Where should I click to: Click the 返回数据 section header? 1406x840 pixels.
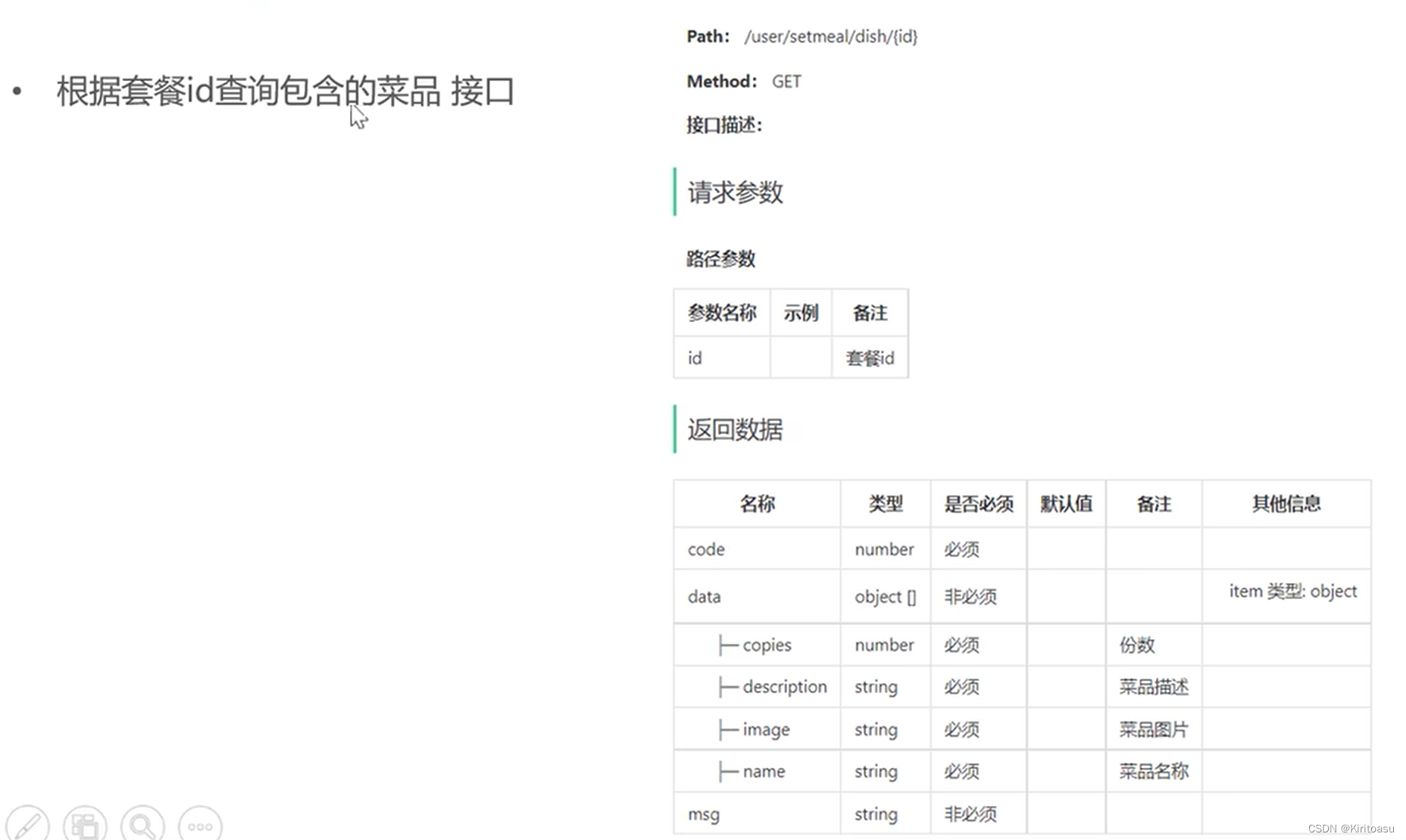[736, 429]
